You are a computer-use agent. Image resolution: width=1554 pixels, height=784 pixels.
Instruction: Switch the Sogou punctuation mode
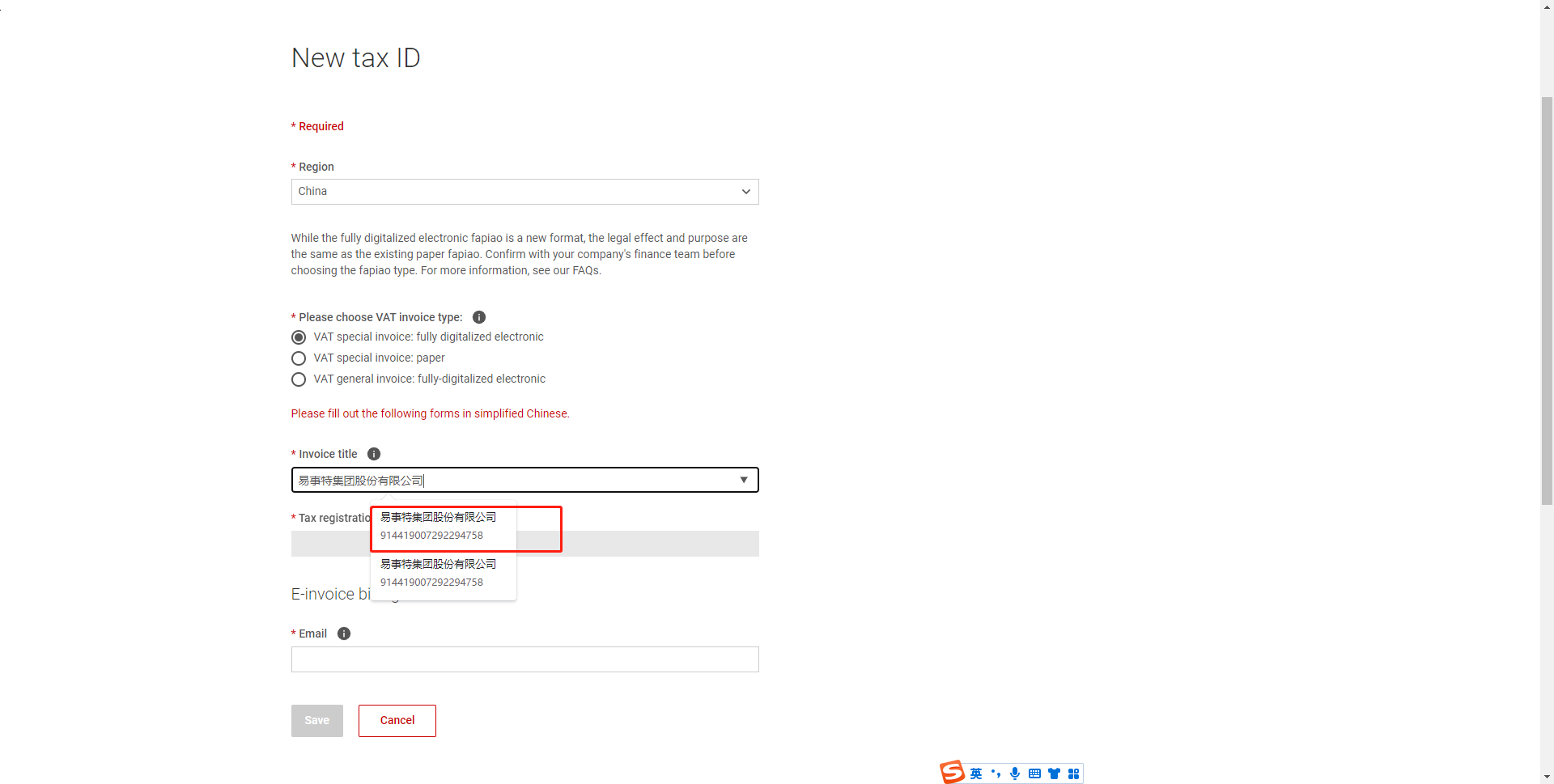(996, 774)
